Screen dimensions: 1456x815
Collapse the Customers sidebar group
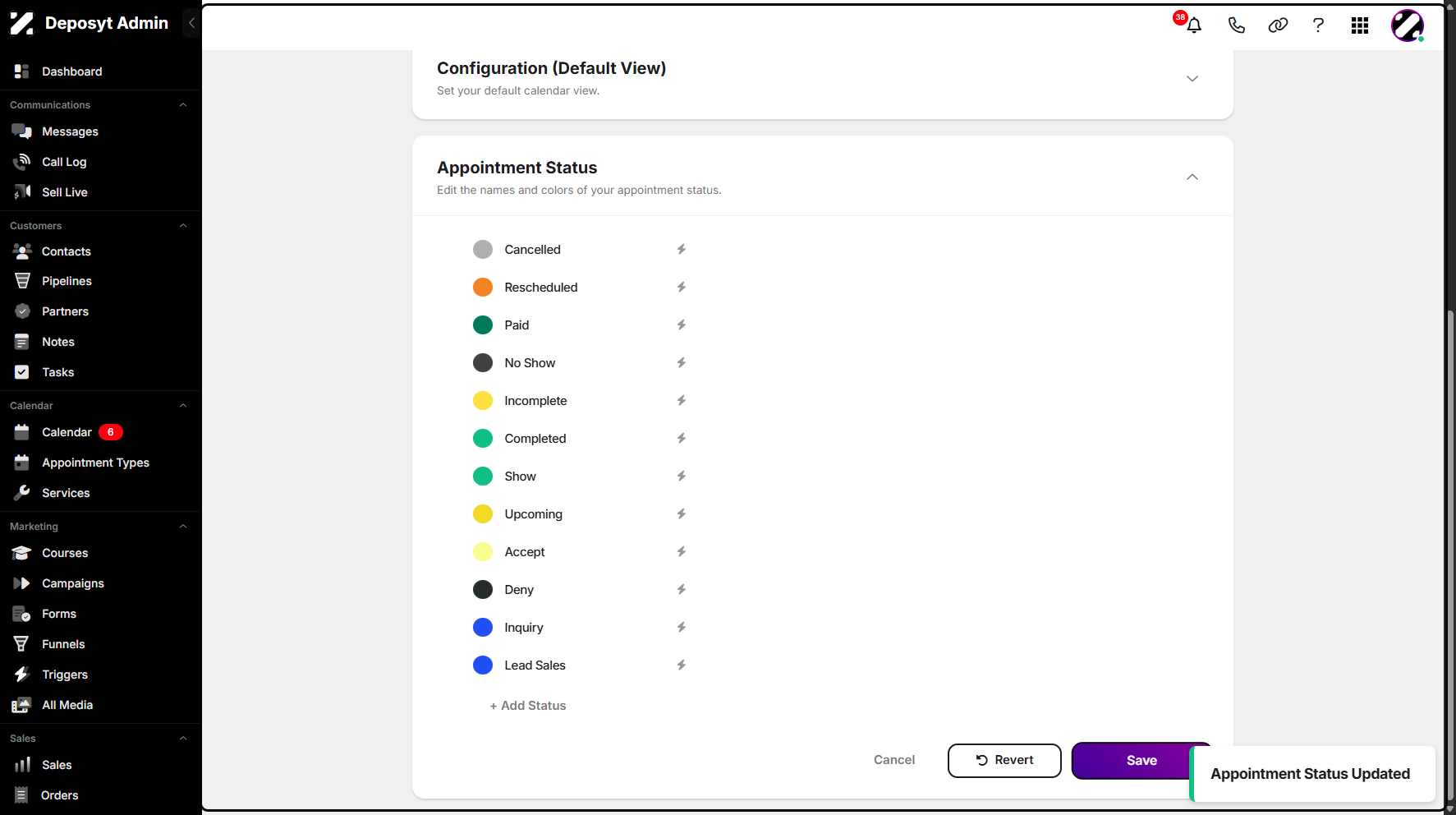pyautogui.click(x=183, y=226)
